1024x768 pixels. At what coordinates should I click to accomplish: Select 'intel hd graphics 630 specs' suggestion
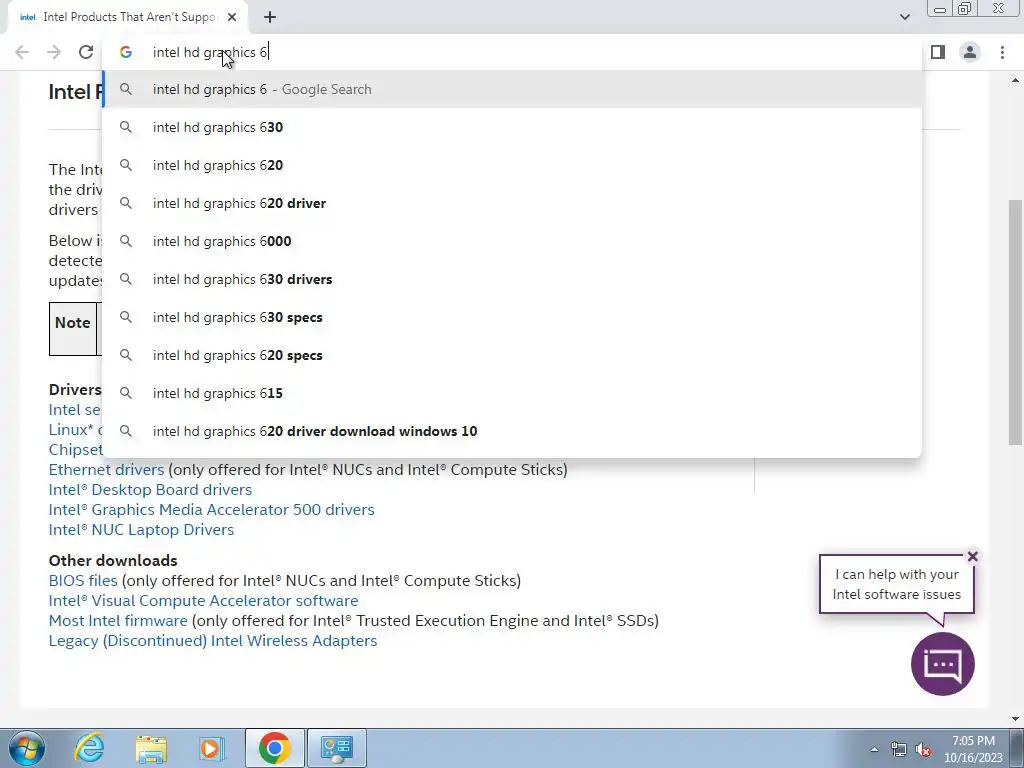click(x=513, y=317)
